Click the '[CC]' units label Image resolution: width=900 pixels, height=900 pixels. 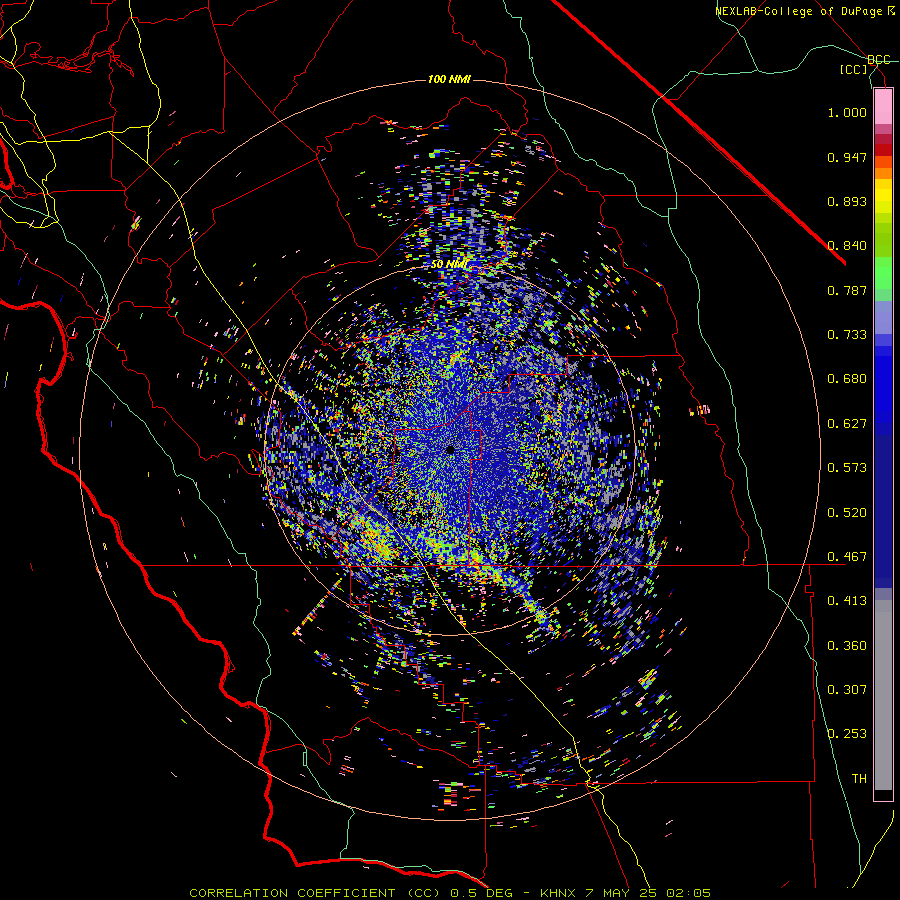pyautogui.click(x=854, y=69)
